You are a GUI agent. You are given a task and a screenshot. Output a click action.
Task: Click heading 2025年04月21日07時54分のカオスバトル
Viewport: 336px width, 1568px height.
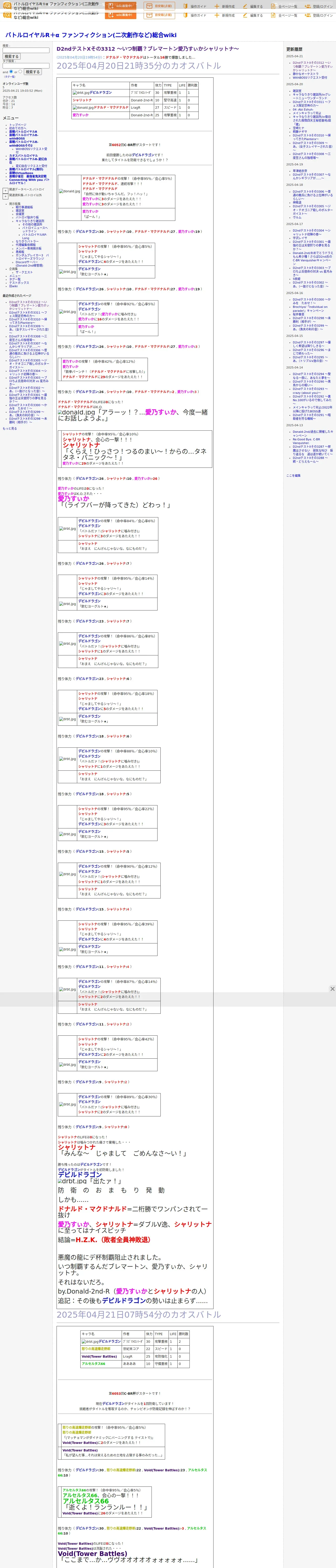(139, 1314)
